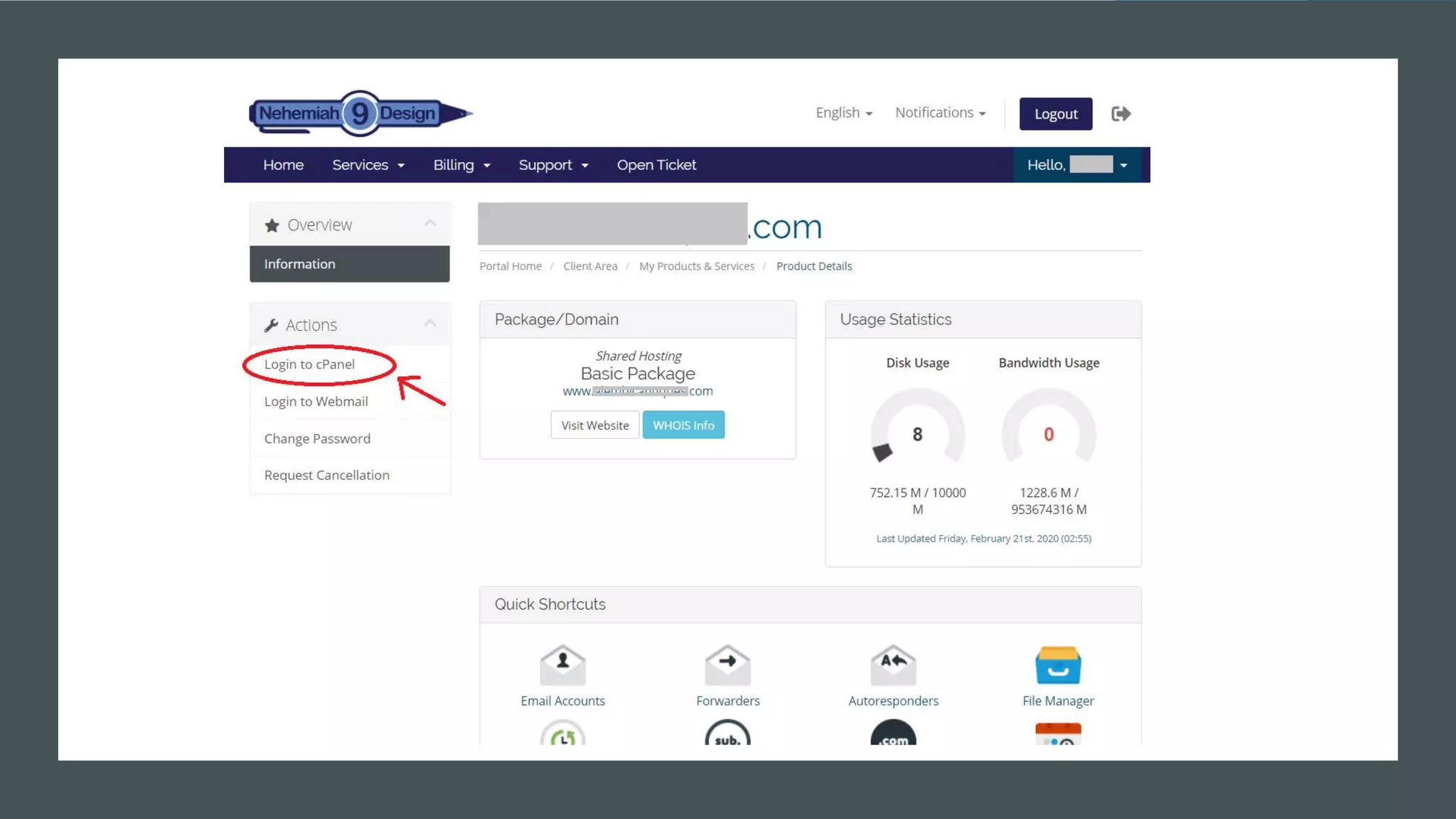The width and height of the screenshot is (1456, 819).
Task: Expand the Notifications dropdown
Action: tap(940, 113)
